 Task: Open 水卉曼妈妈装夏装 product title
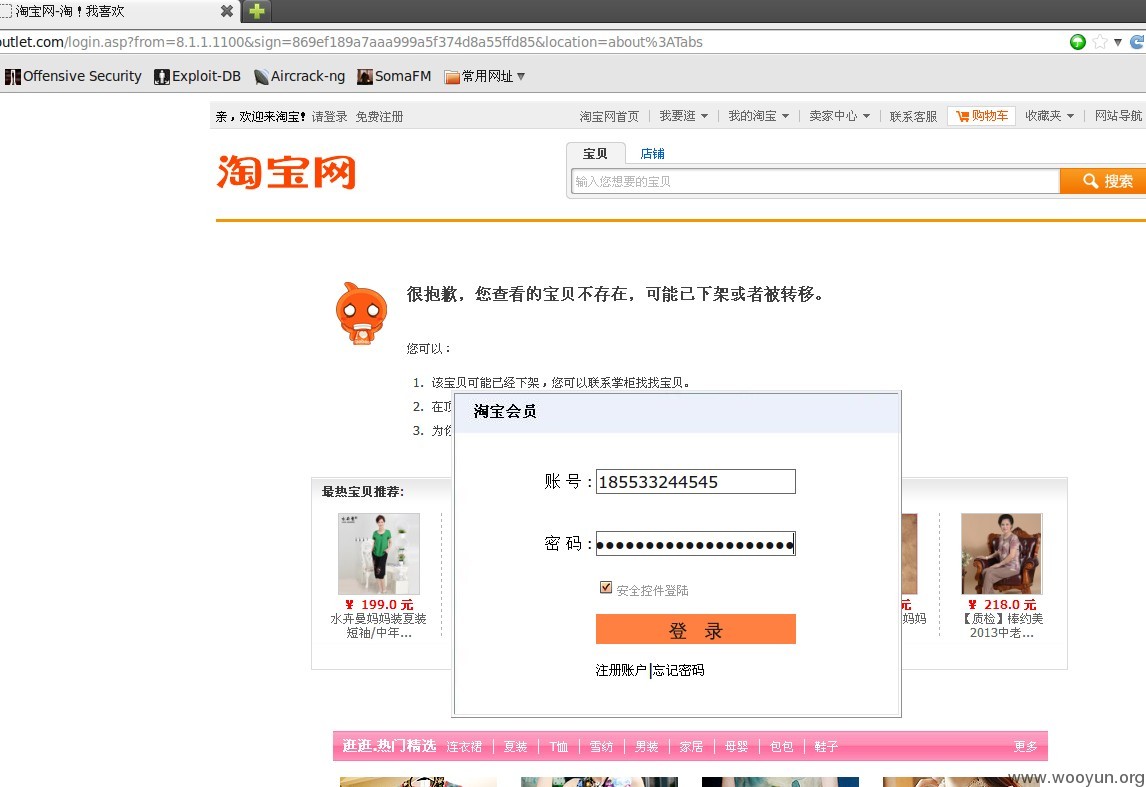point(379,626)
